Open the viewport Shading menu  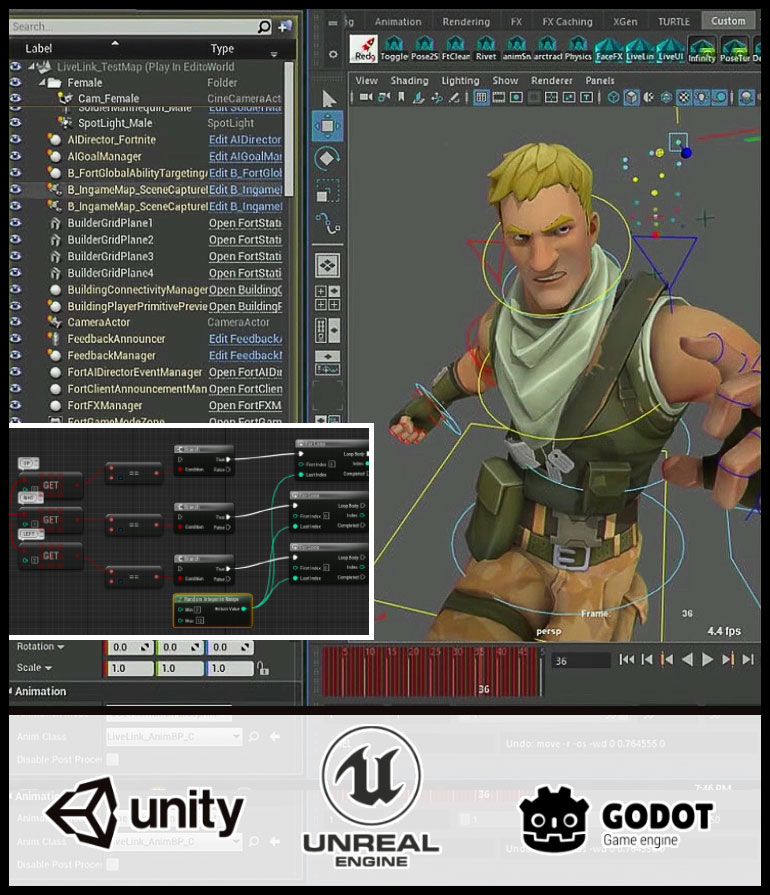[x=409, y=80]
